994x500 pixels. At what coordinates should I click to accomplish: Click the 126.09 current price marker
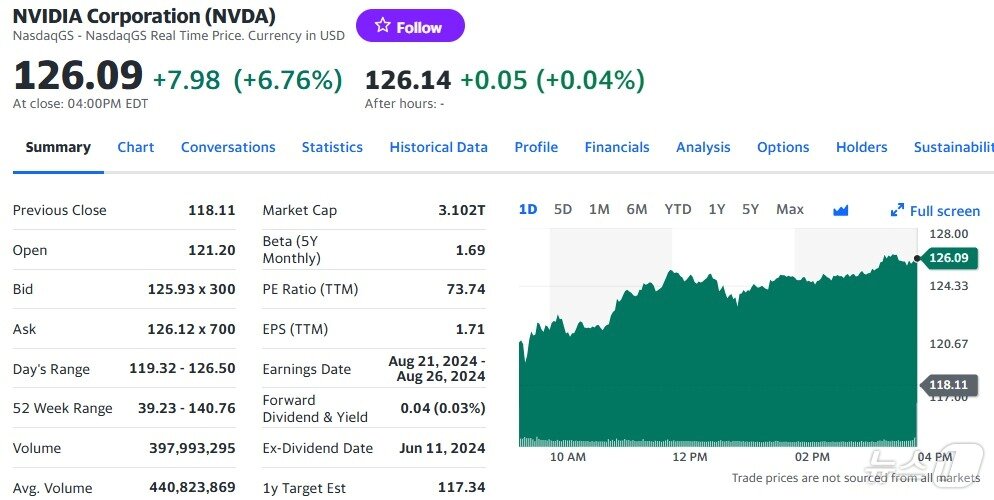pyautogui.click(x=948, y=258)
